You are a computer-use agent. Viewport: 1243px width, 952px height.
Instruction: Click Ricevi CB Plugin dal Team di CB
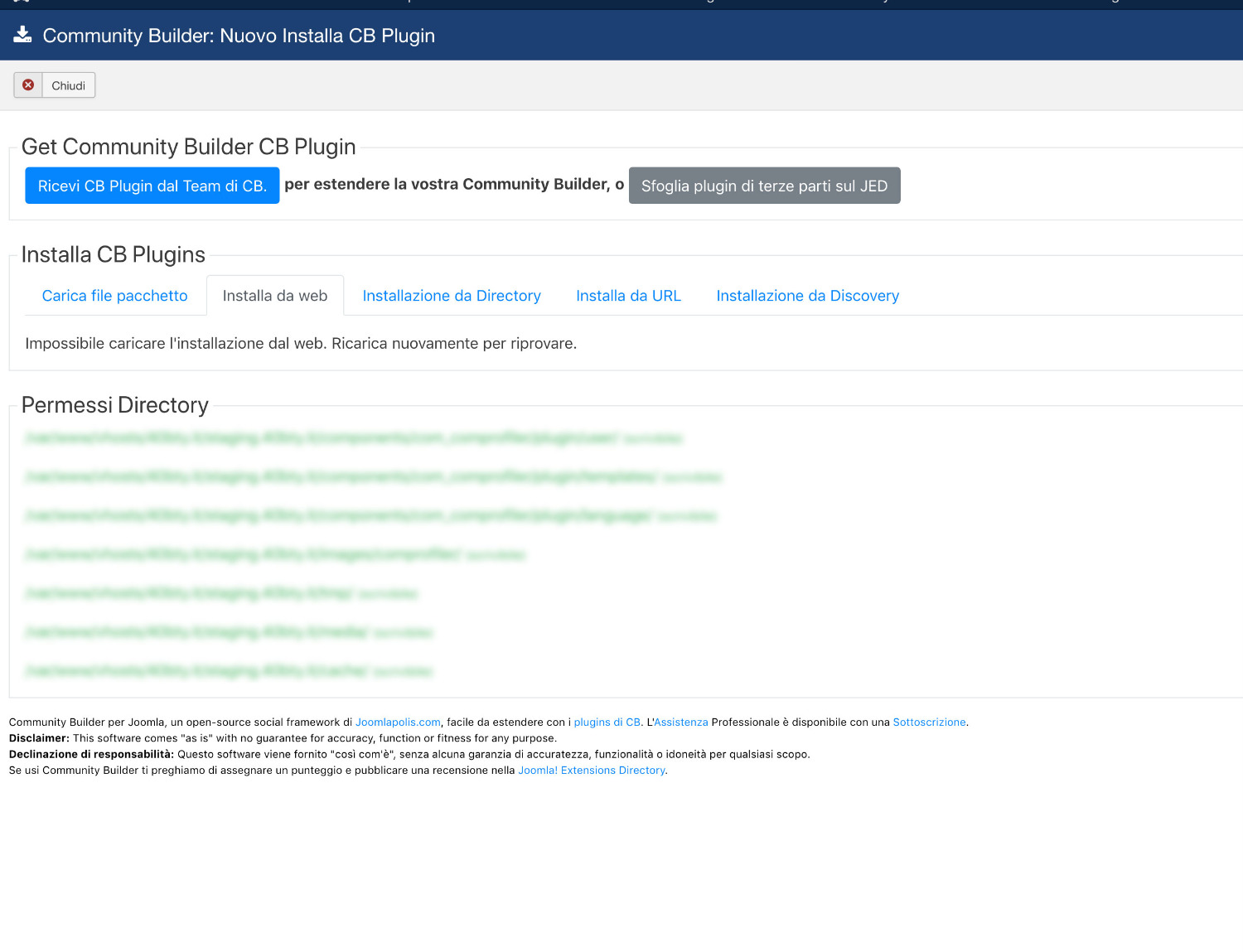tap(152, 186)
